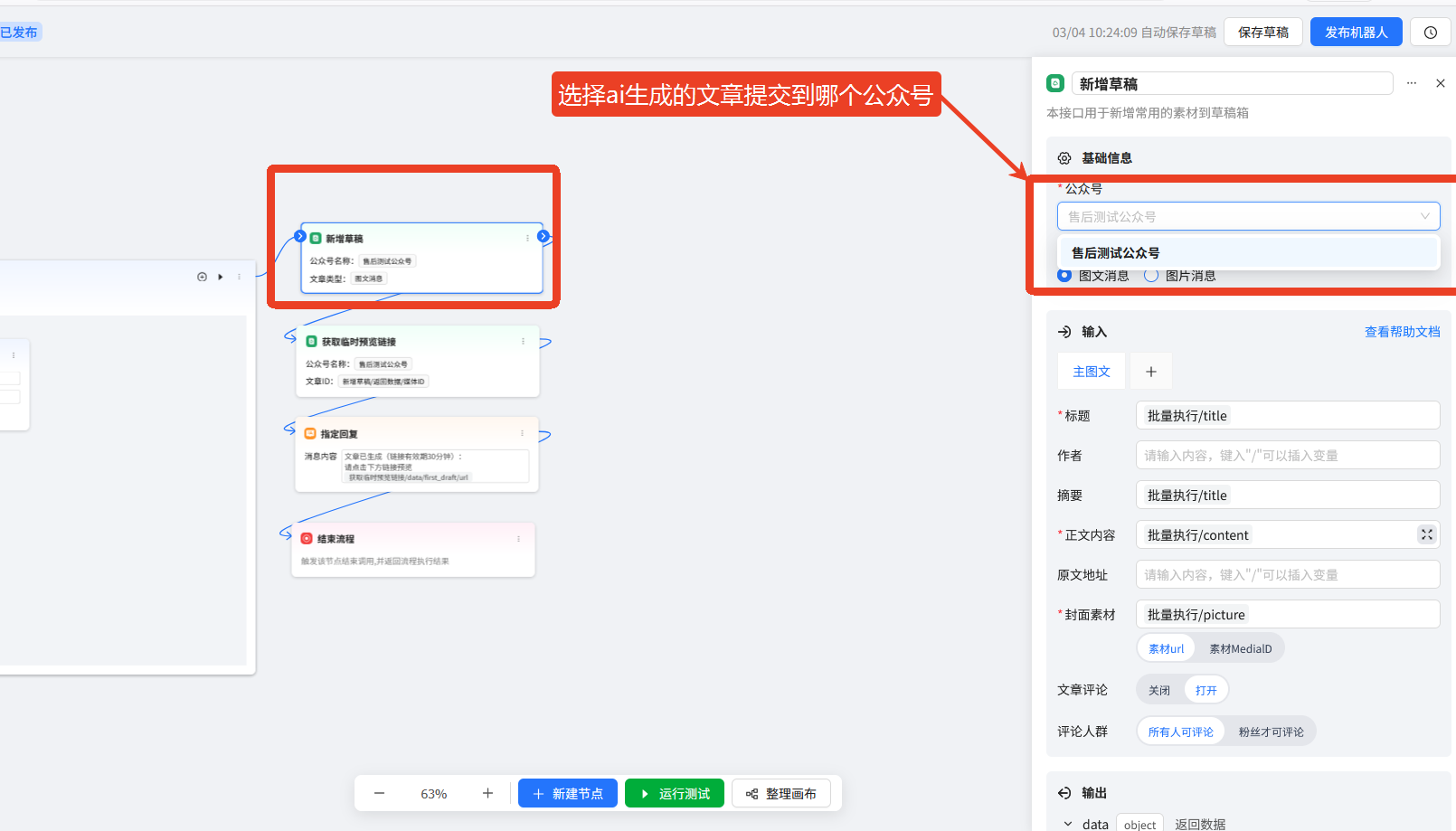Switch cover material to 素材url
Screen dimensions: 1456x831
pyautogui.click(x=1166, y=648)
